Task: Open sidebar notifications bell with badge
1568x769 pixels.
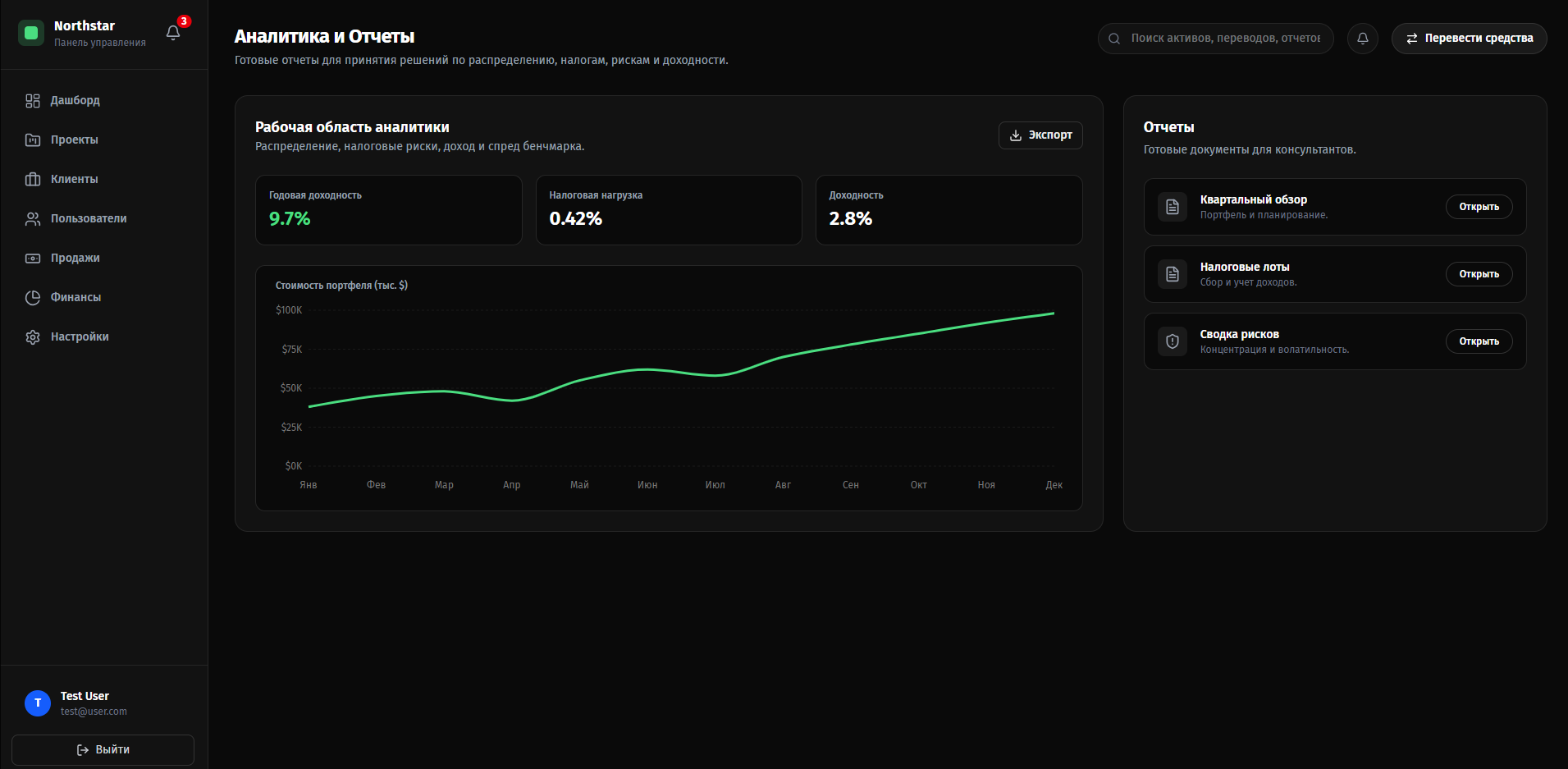Action: tap(173, 33)
